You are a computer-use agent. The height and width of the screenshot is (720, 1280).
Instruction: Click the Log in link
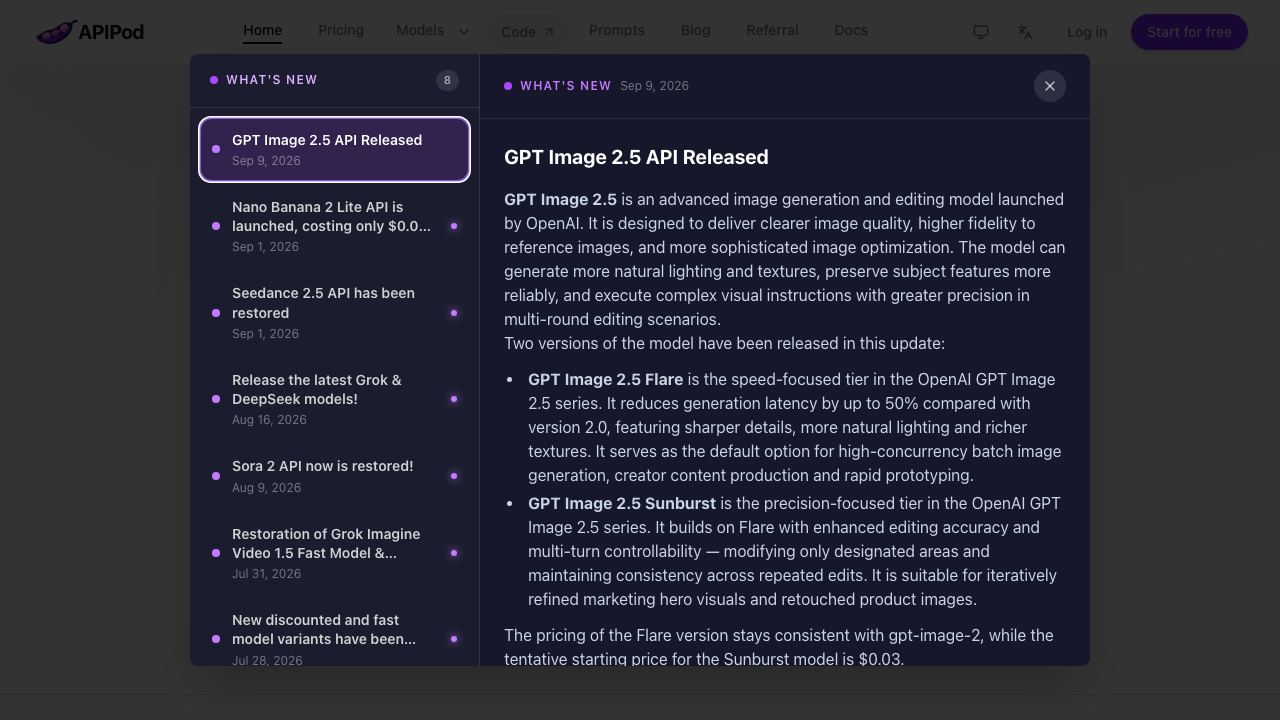point(1087,32)
